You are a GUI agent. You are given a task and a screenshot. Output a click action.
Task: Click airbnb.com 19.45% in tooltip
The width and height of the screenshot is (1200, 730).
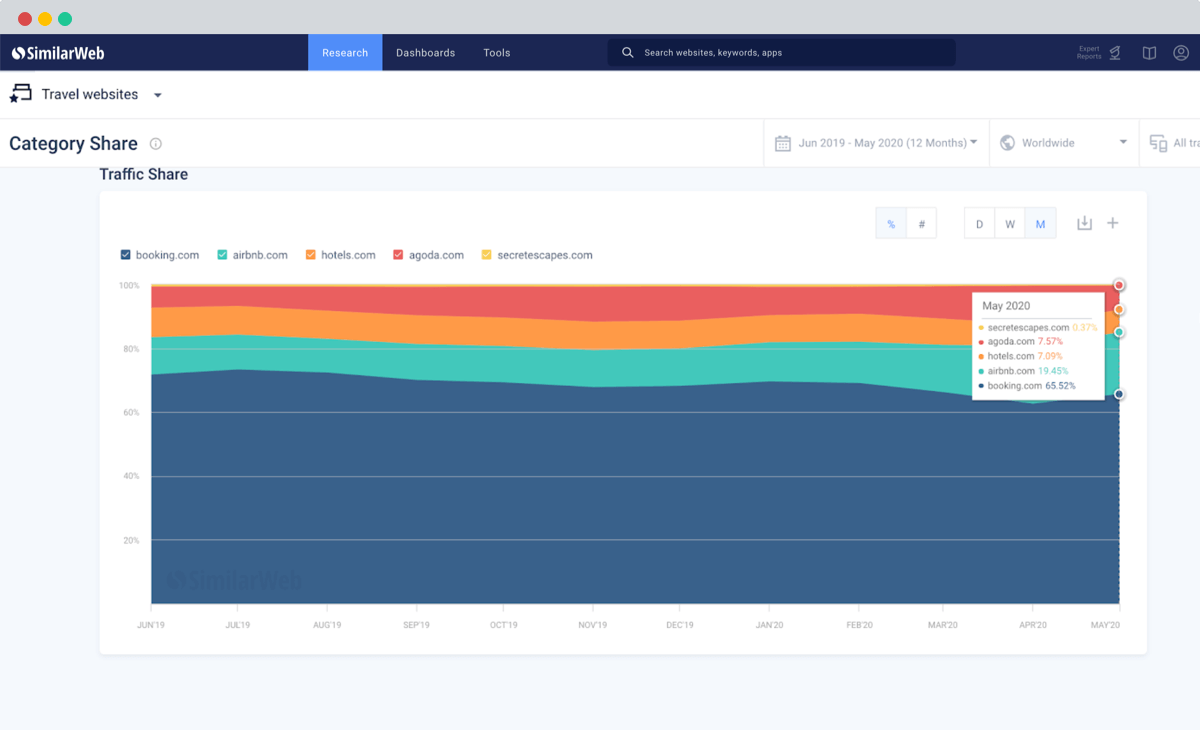pos(1024,371)
